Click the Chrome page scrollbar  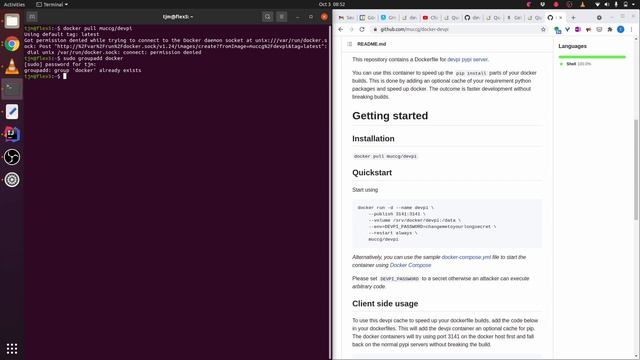636,169
